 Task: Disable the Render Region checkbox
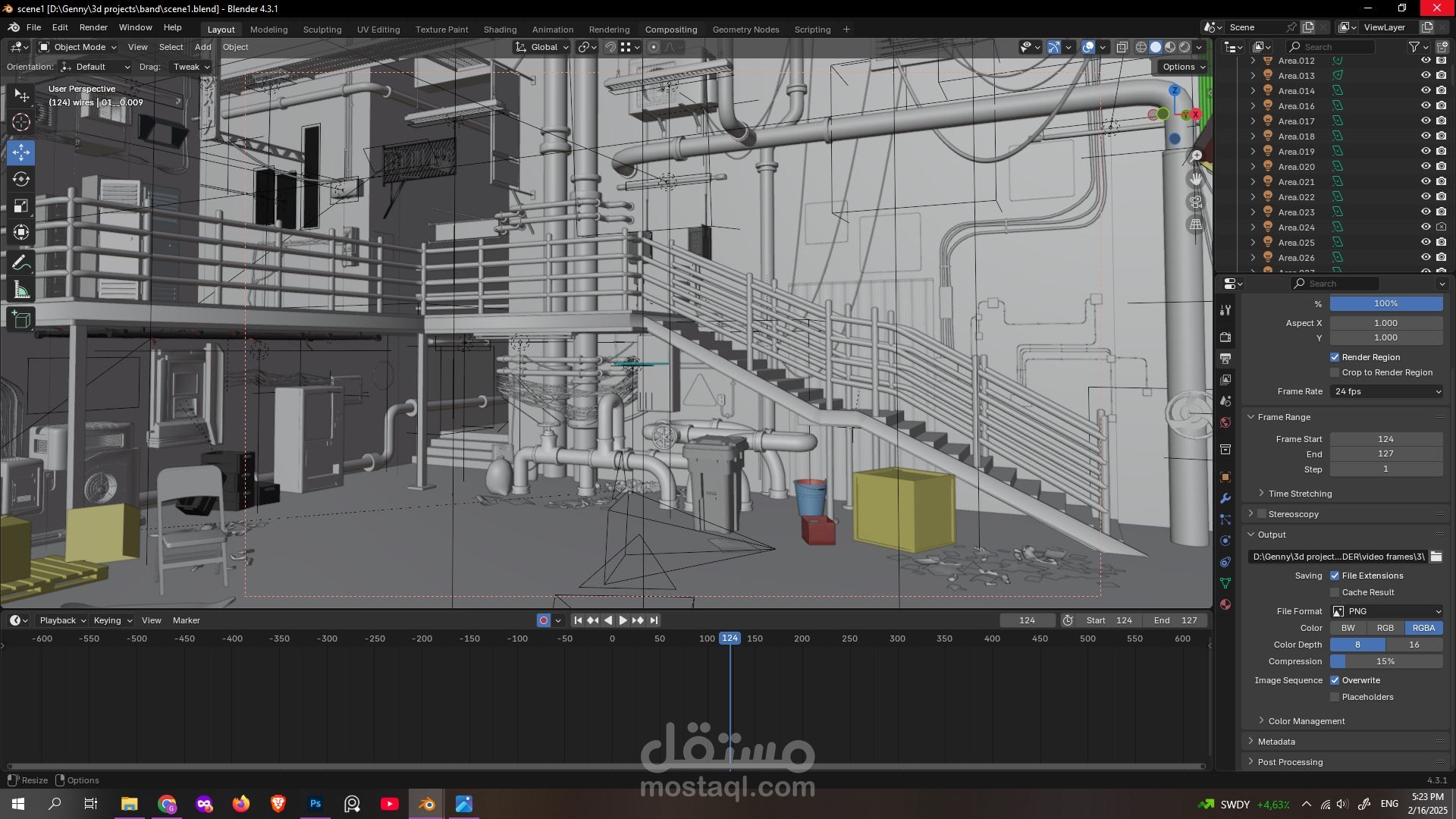pos(1335,357)
